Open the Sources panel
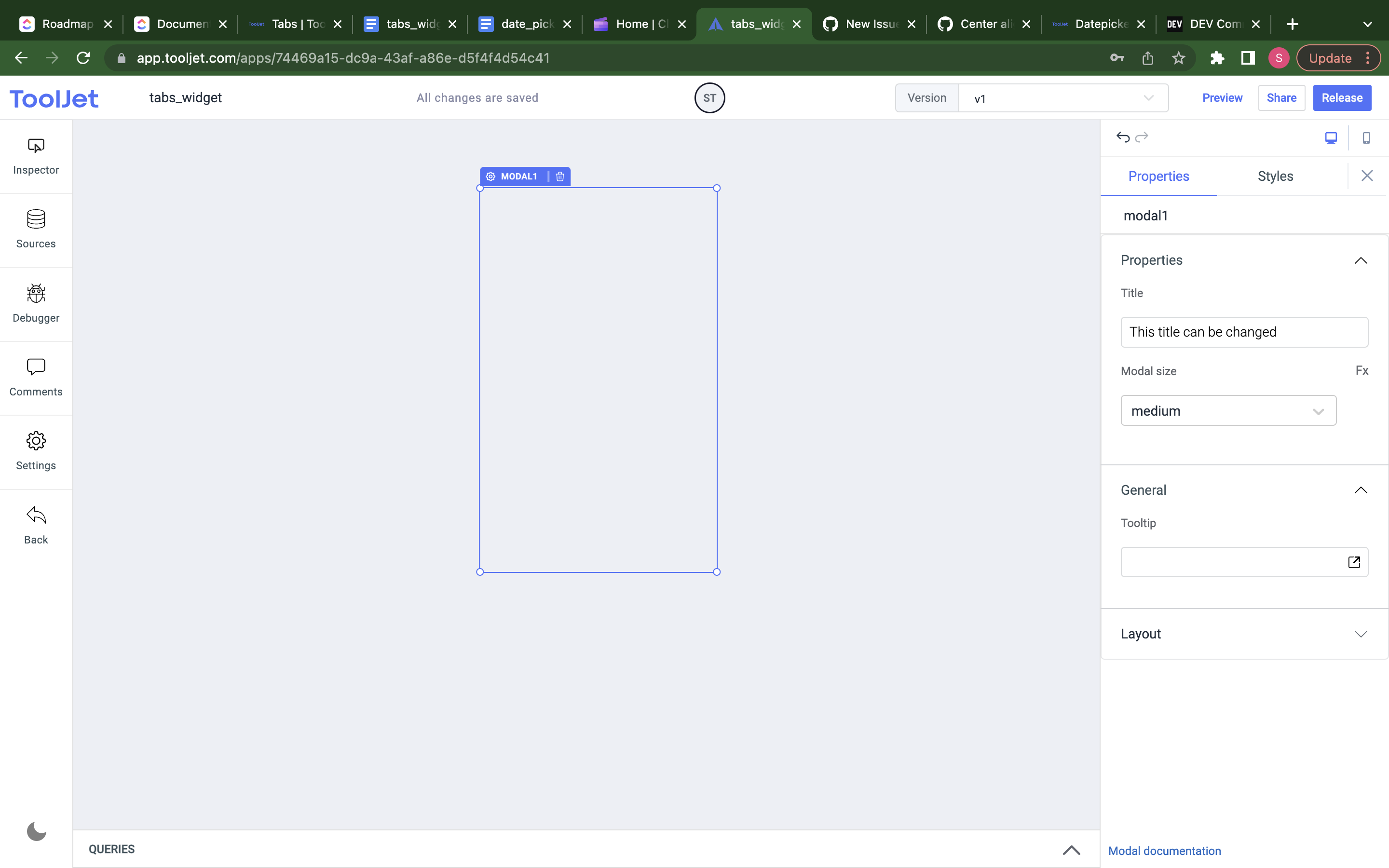 (x=36, y=230)
